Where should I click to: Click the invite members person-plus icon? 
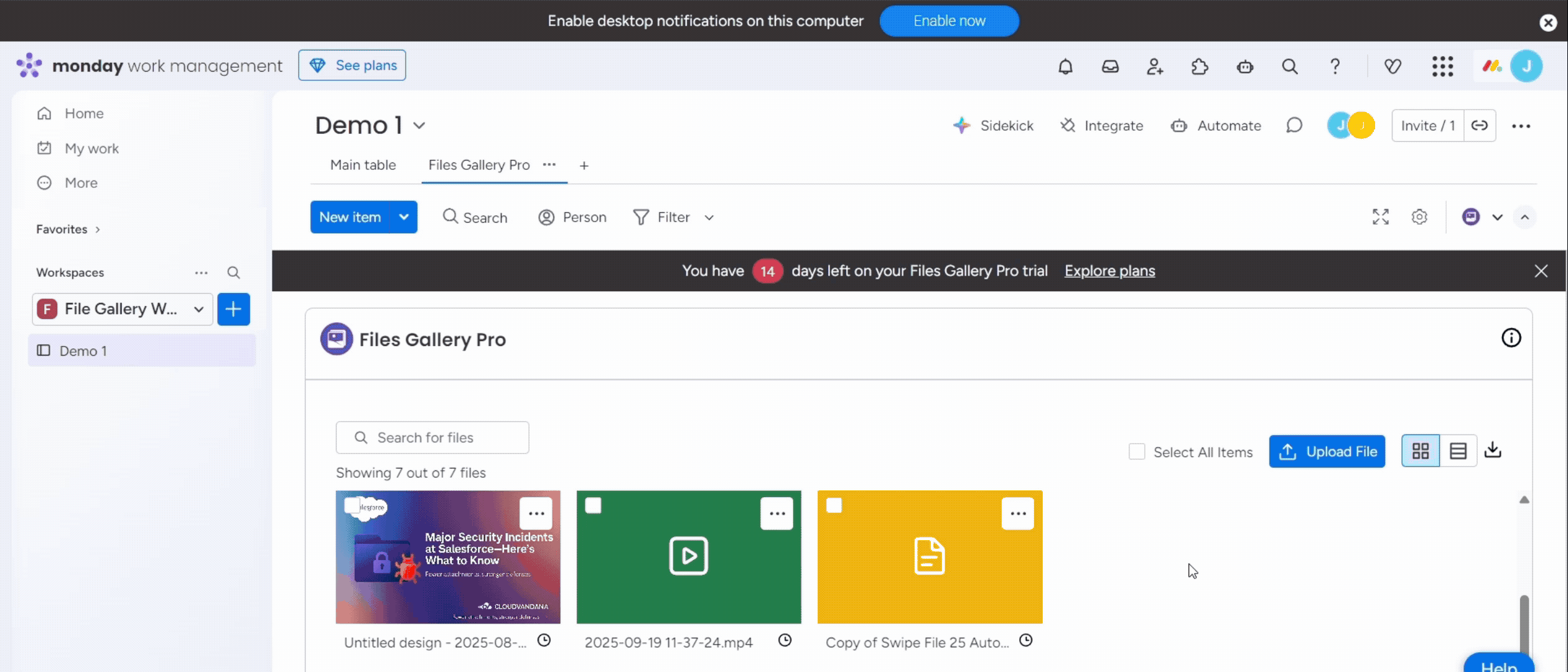tap(1155, 67)
